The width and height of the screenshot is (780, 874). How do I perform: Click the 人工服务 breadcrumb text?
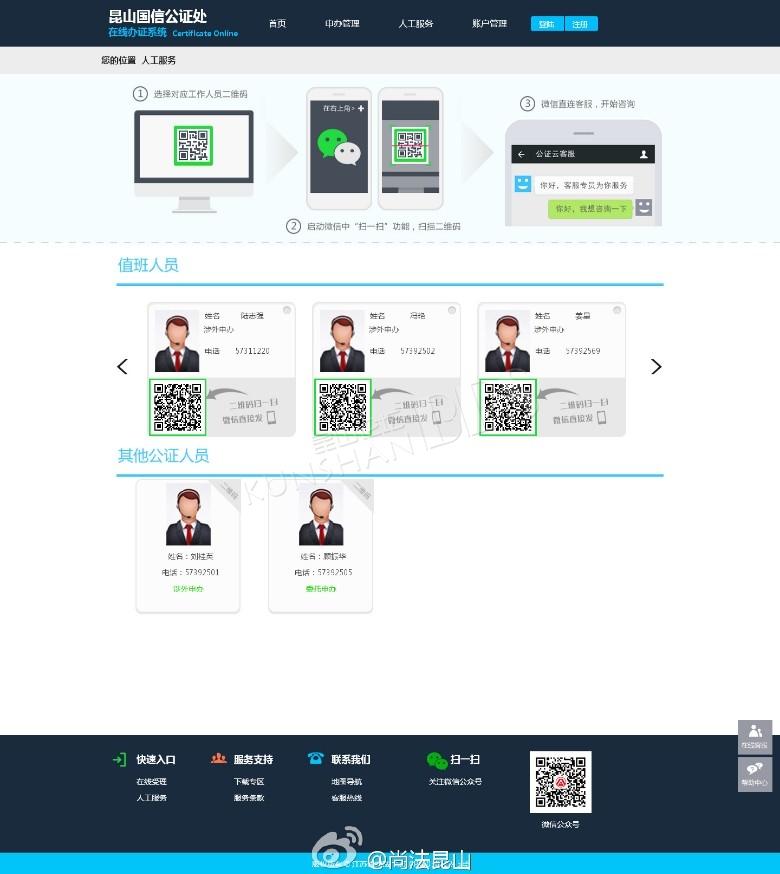tap(158, 60)
